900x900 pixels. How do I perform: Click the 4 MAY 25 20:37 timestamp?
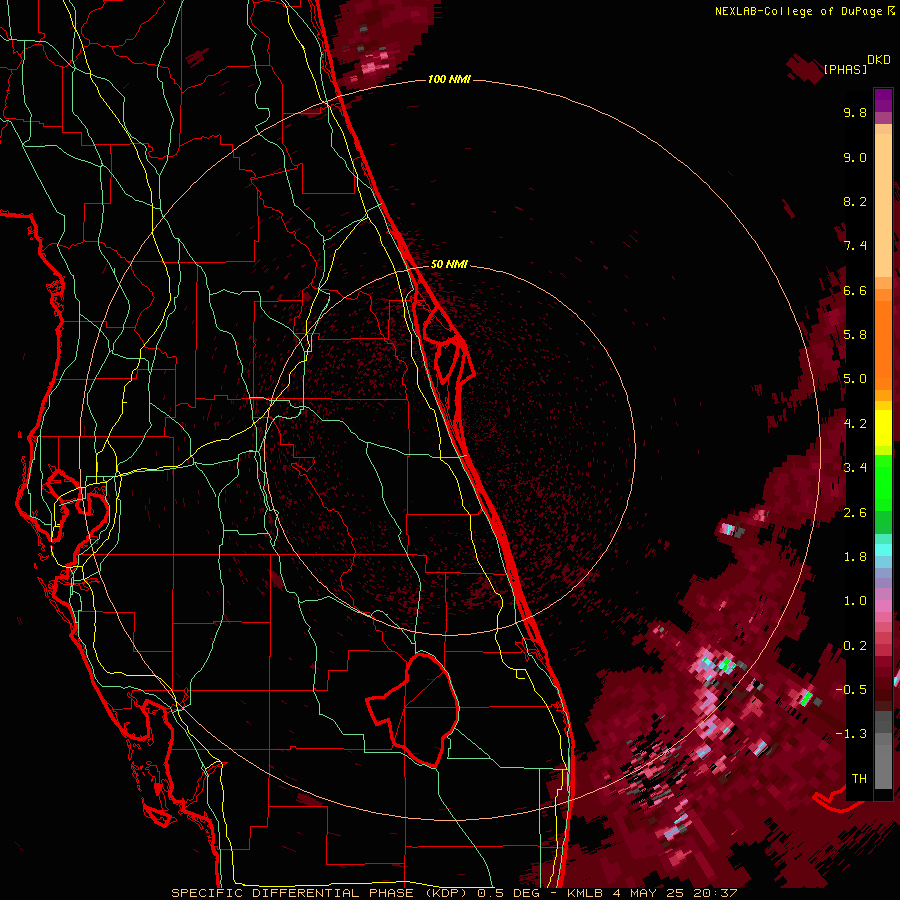(674, 893)
